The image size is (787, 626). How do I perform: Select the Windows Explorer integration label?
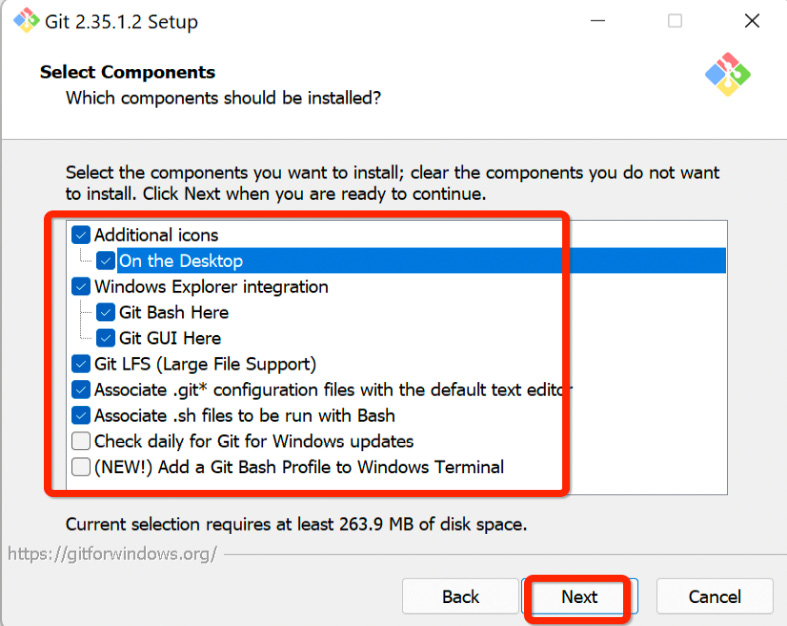coord(211,287)
